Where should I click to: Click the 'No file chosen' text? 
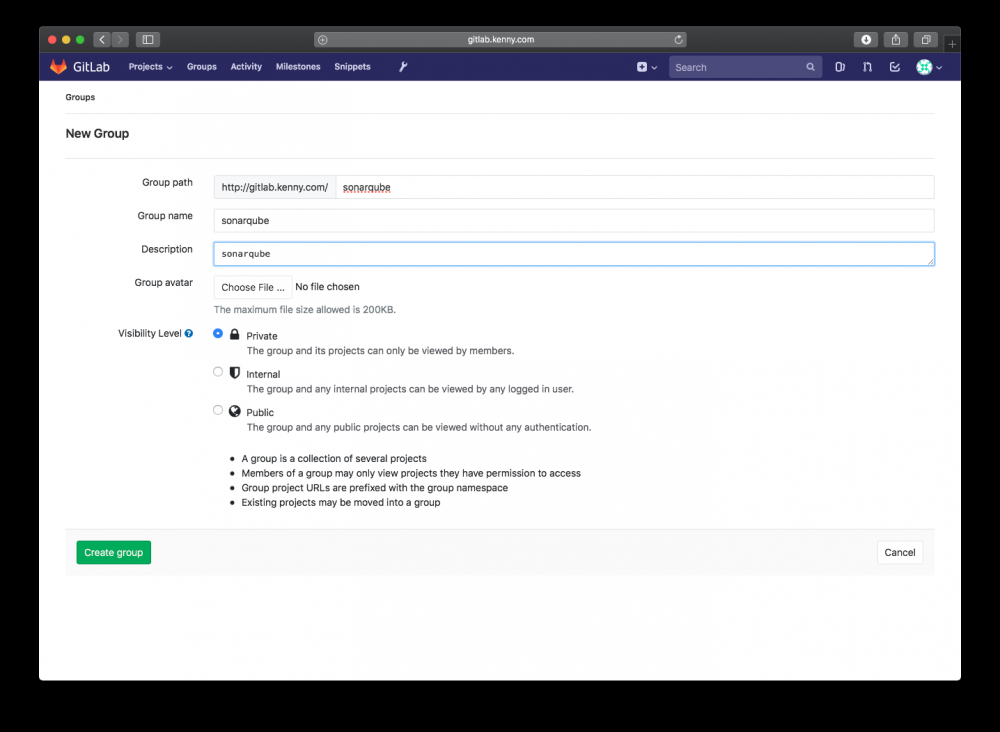point(327,287)
